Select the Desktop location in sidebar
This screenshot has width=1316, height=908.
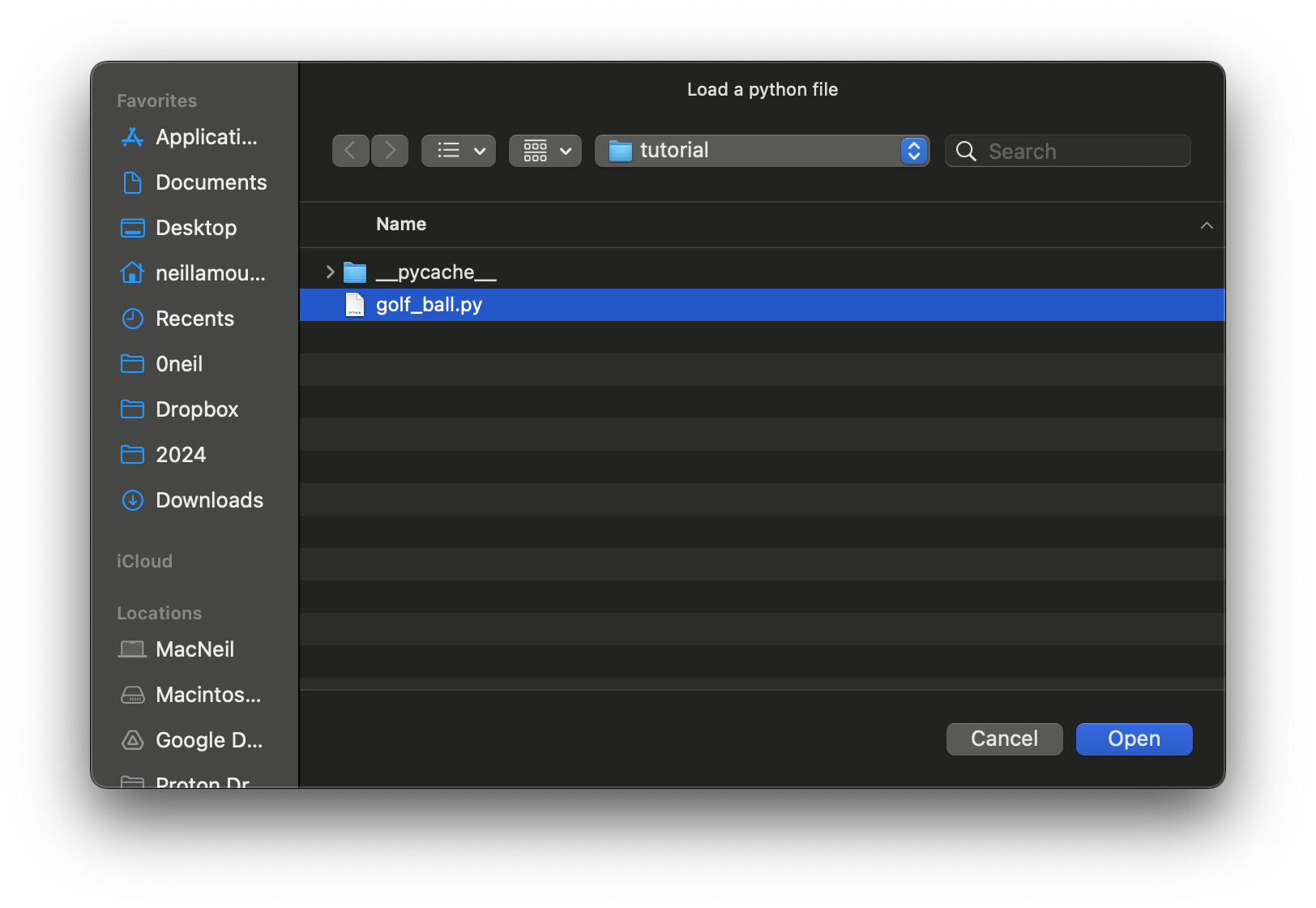click(x=196, y=228)
